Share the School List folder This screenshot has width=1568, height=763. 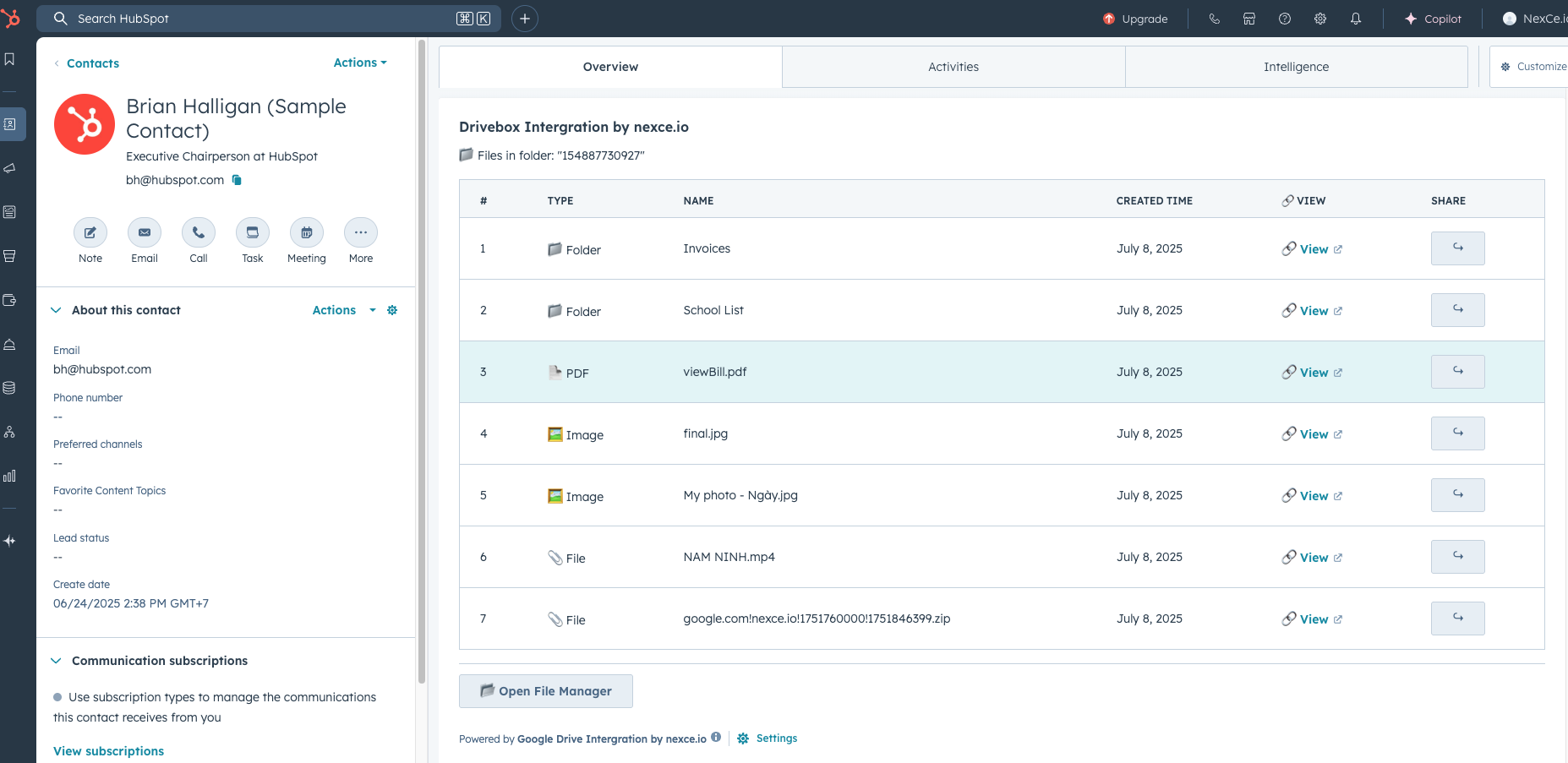click(1458, 310)
